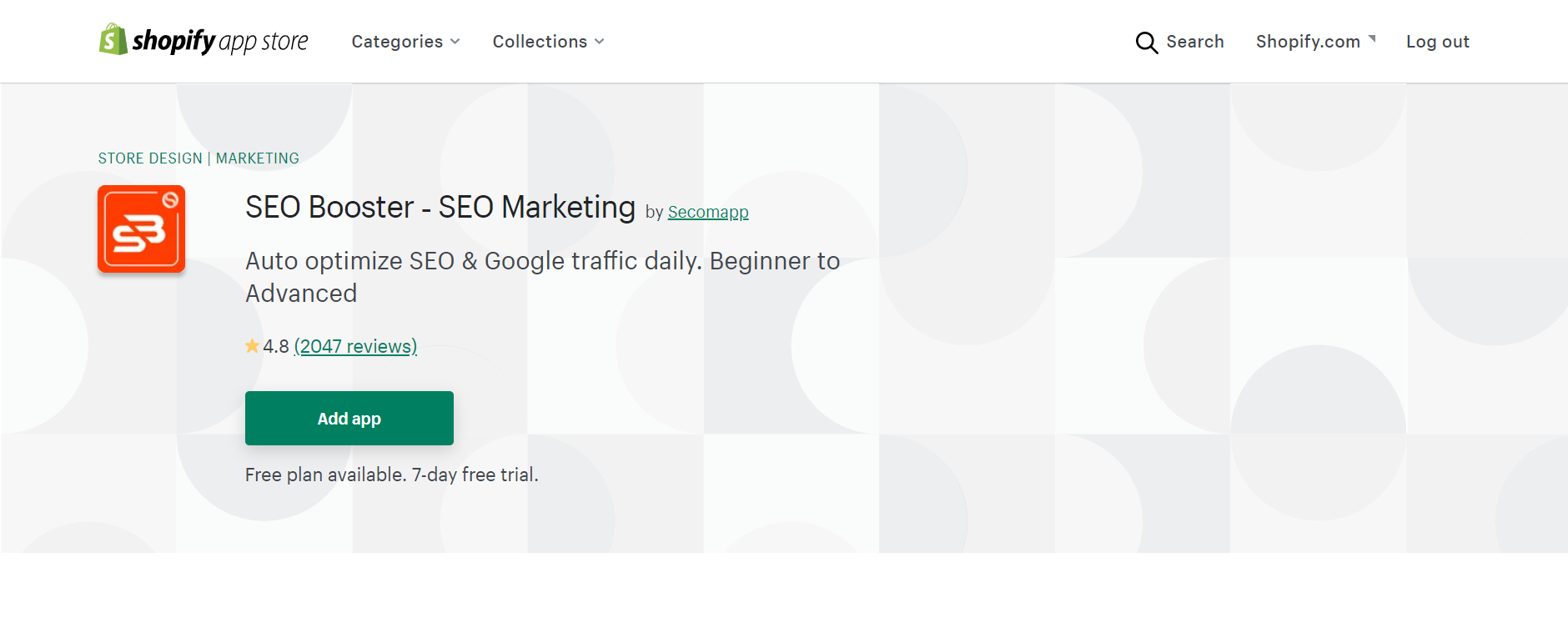Viewport: 1568px width, 643px height.
Task: Click the magnifying glass search icon
Action: tap(1147, 43)
